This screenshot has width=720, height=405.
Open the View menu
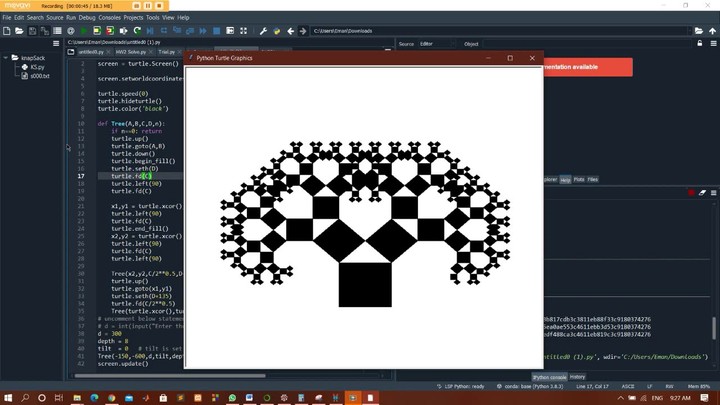(168, 17)
